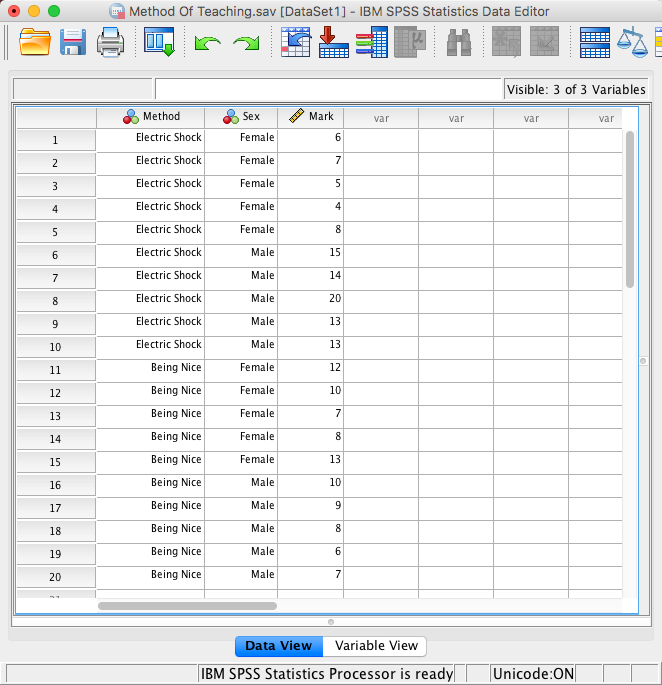The height and width of the screenshot is (685, 662).
Task: Redo with the green right arrow icon
Action: click(x=245, y=43)
